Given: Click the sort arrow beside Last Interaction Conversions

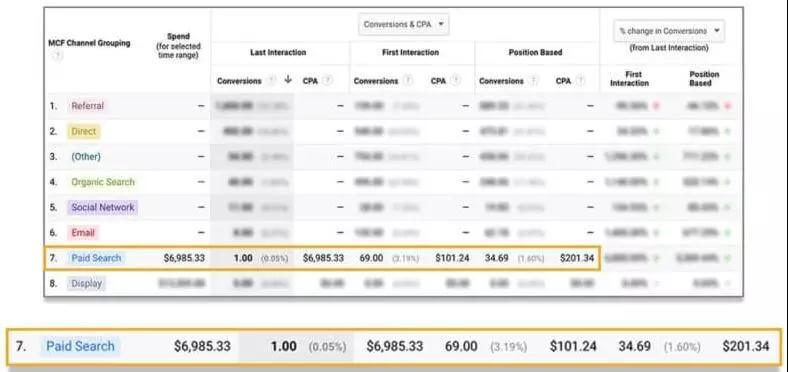Looking at the screenshot, I should tap(288, 79).
